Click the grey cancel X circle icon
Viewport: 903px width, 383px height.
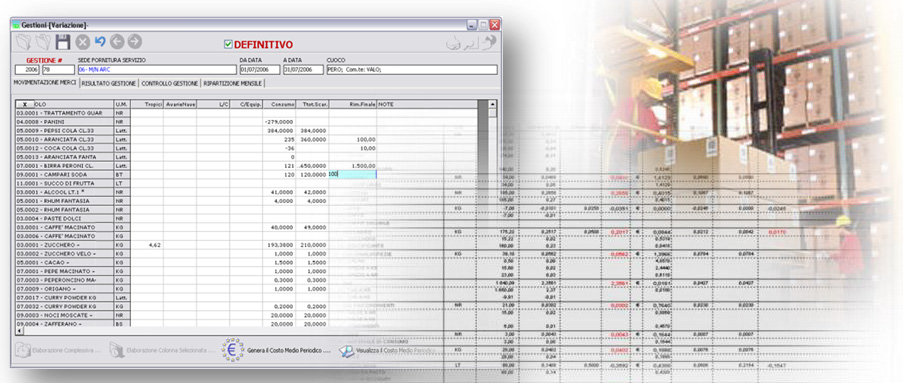click(83, 41)
